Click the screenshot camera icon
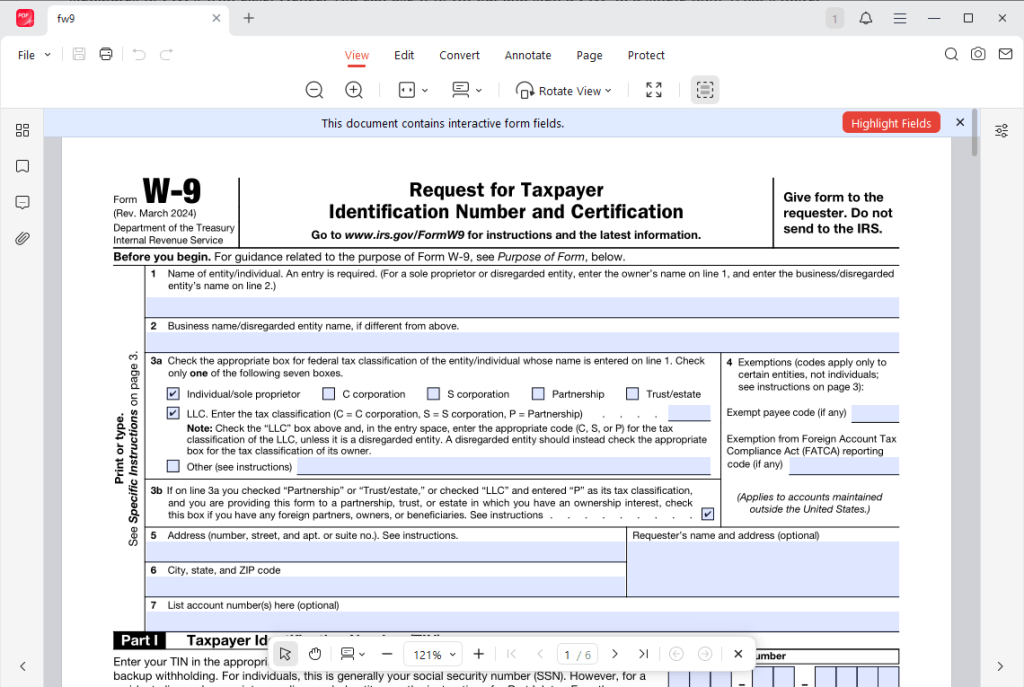 click(x=978, y=54)
